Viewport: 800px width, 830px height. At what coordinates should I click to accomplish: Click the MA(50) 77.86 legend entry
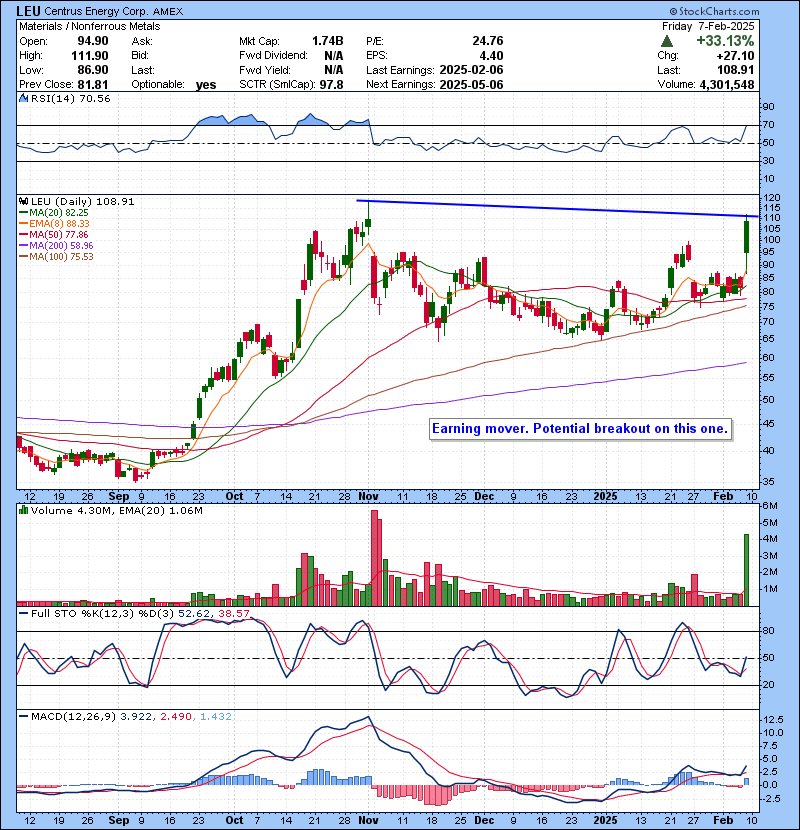[x=53, y=234]
